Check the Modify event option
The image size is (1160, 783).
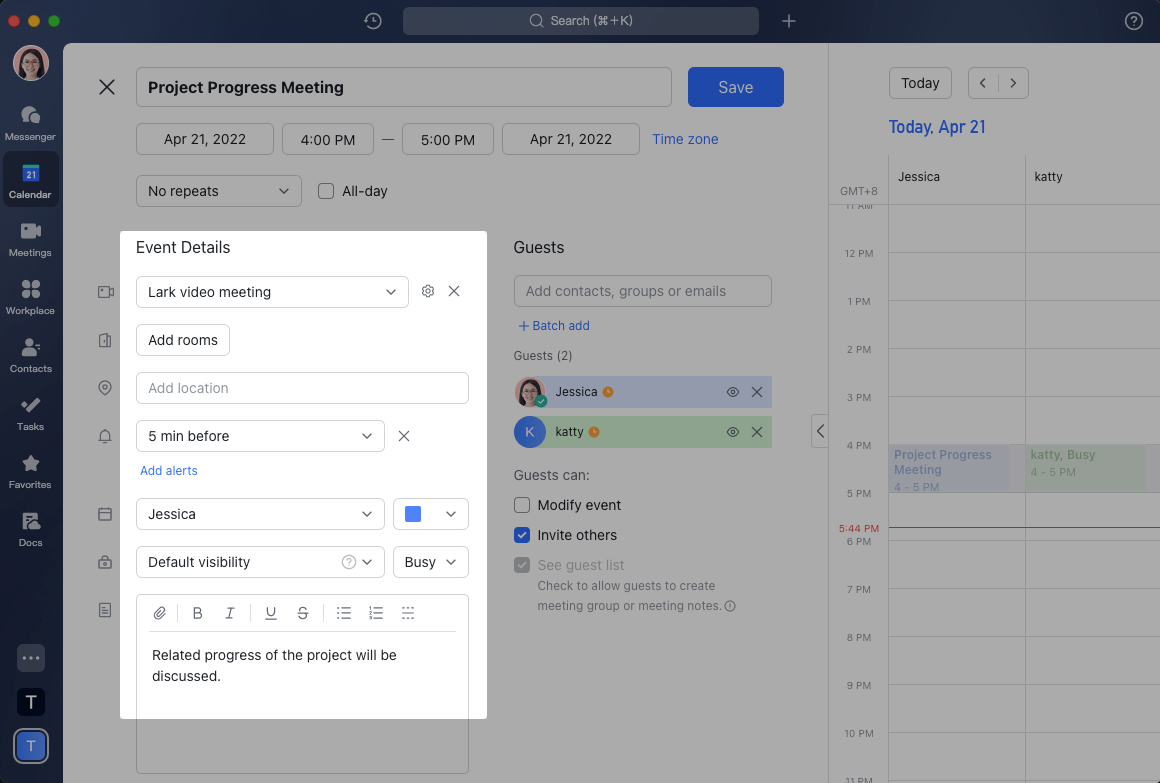tap(522, 505)
